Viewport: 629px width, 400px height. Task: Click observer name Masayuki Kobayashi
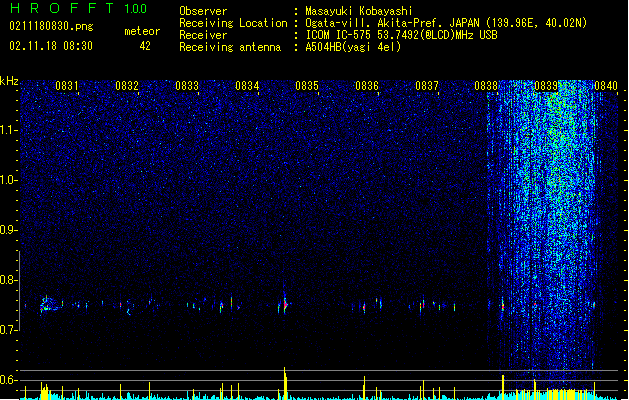tap(359, 11)
